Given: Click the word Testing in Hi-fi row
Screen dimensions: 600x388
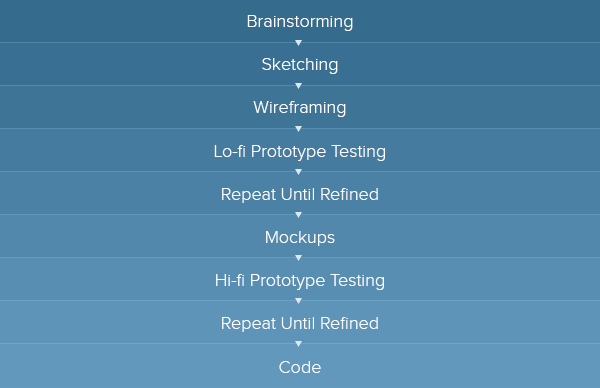Looking at the screenshot, I should point(357,281).
